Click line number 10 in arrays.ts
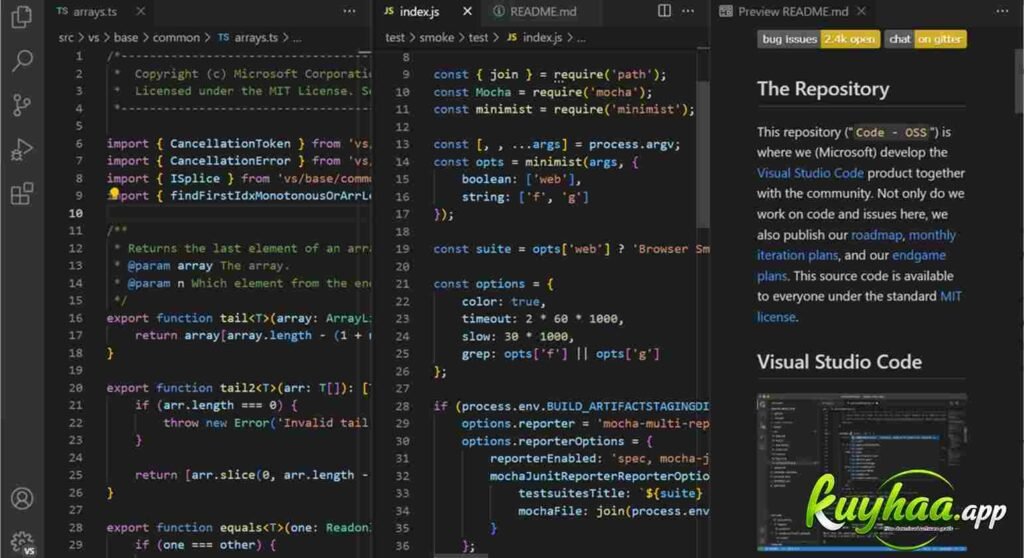Image resolution: width=1024 pixels, height=558 pixels. [76, 213]
